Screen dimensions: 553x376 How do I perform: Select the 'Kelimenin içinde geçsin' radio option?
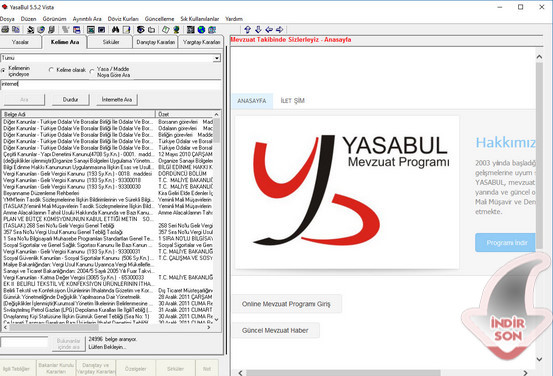(3, 71)
